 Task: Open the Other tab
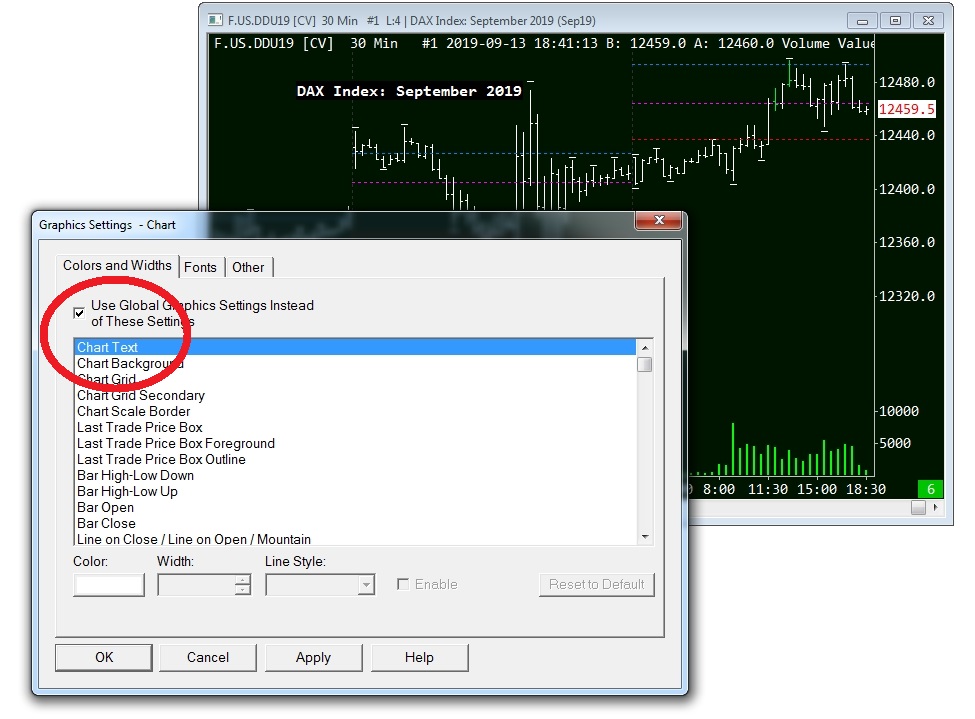tap(248, 267)
